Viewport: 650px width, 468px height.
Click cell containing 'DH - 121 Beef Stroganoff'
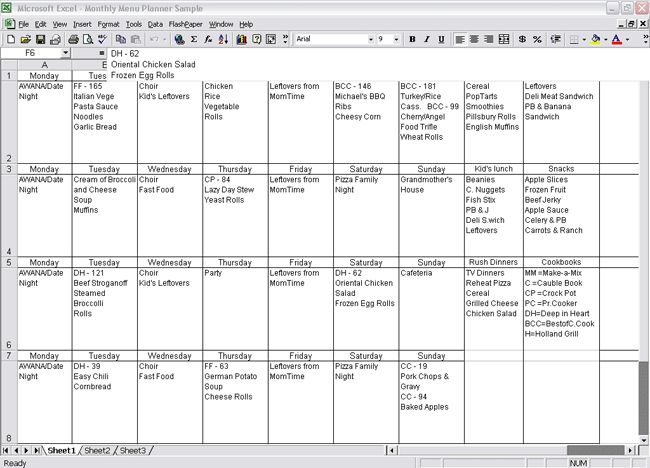pos(104,308)
